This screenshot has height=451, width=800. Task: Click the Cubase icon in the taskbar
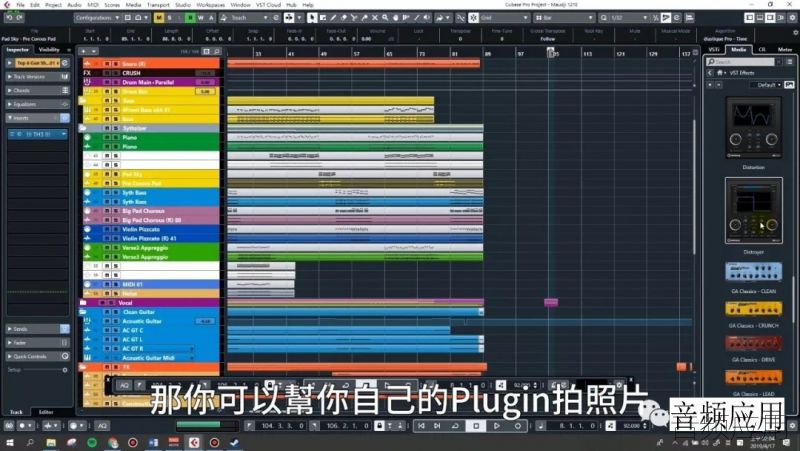point(194,443)
